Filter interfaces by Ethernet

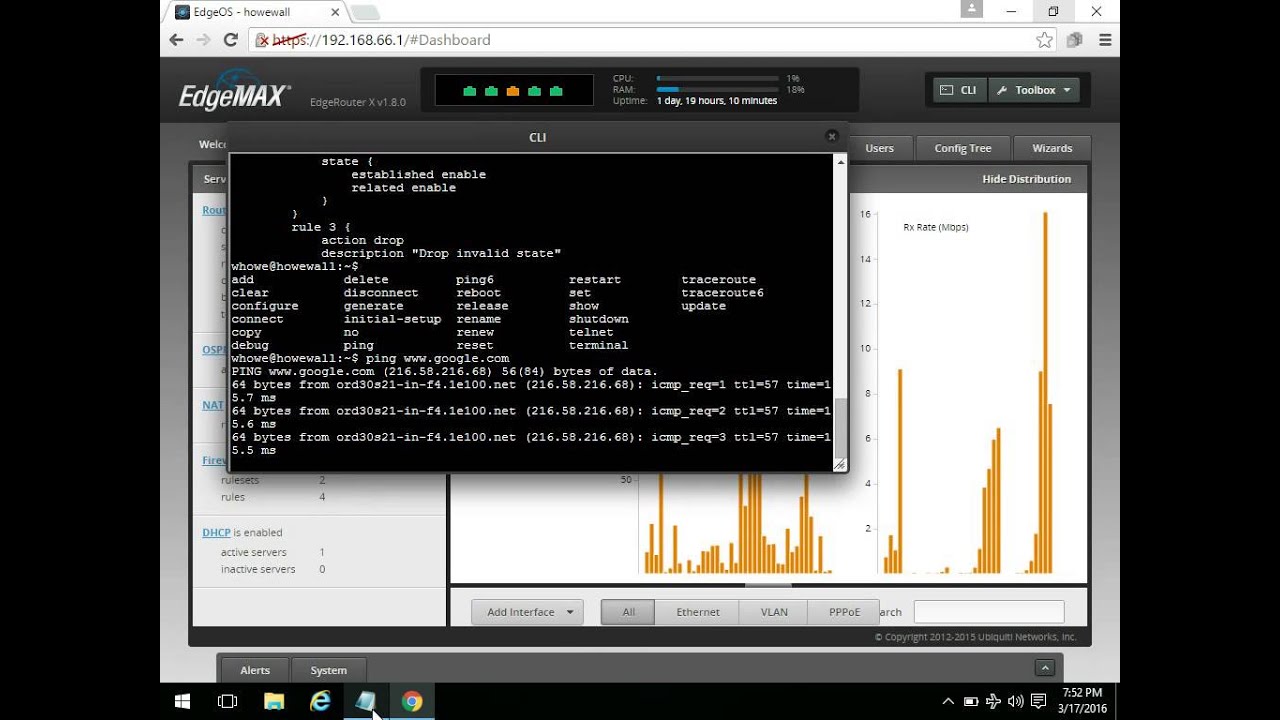698,612
